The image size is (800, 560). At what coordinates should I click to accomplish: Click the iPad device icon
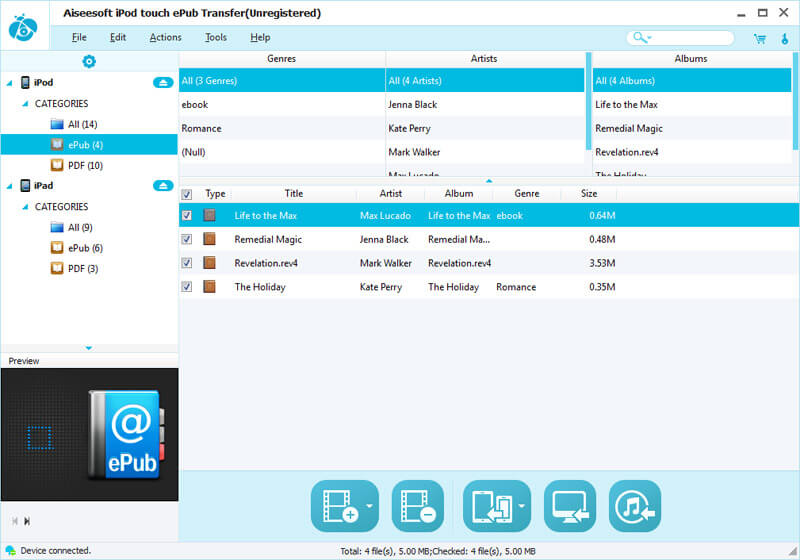(x=25, y=185)
